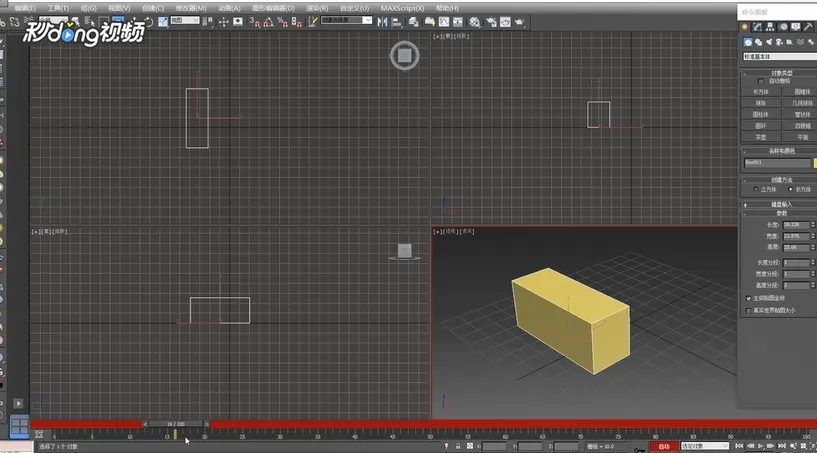Image resolution: width=817 pixels, height=453 pixels.
Task: Click the Select and Link tool
Action: pyautogui.click(x=3, y=22)
